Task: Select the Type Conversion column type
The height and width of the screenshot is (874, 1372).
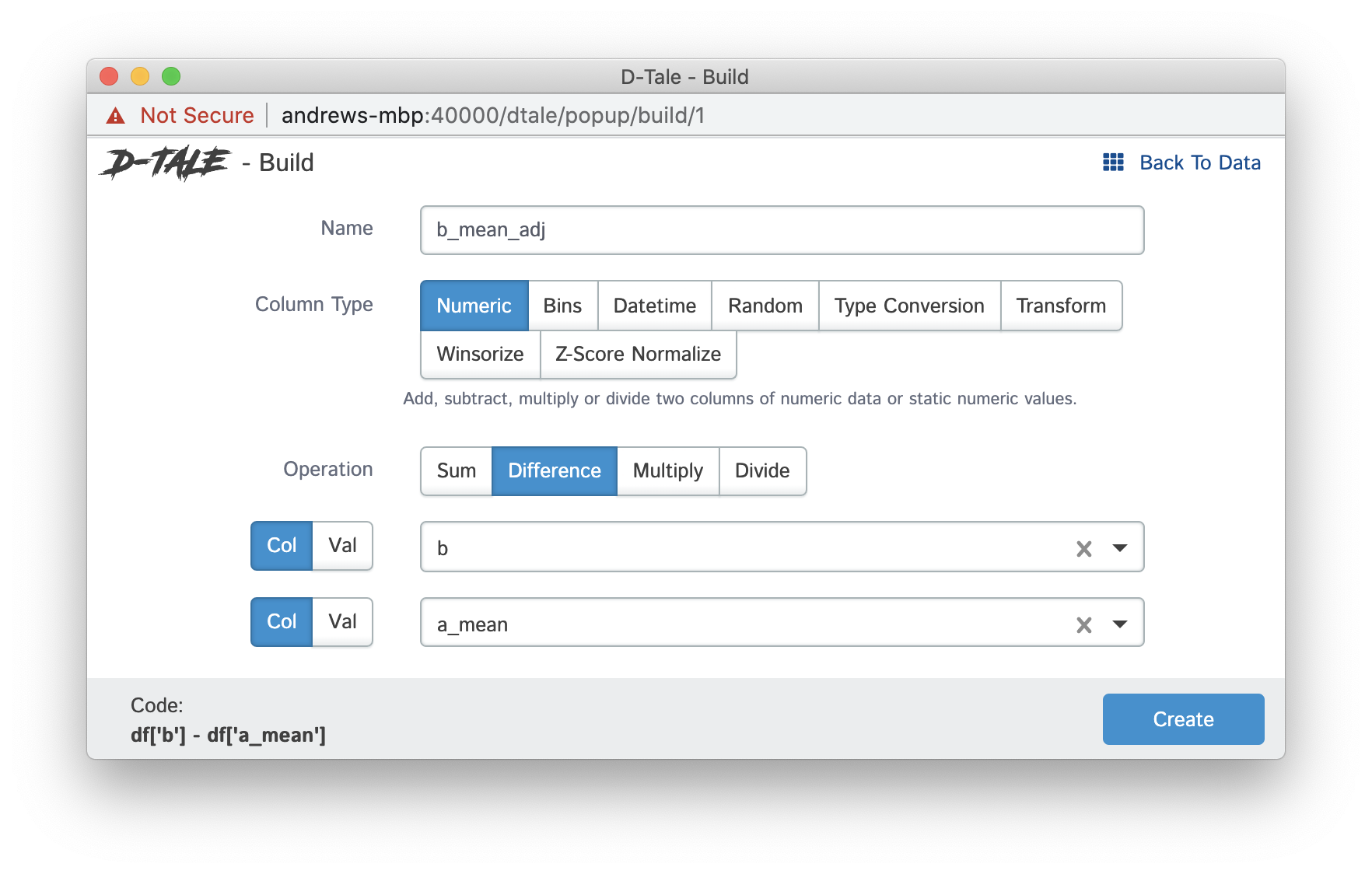Action: (909, 306)
